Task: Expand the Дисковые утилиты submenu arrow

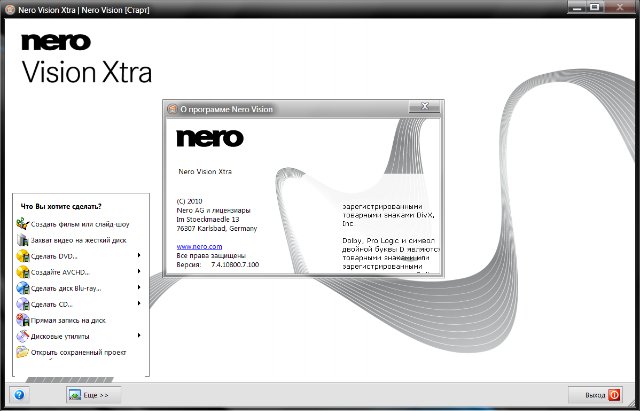Action: pyautogui.click(x=139, y=335)
